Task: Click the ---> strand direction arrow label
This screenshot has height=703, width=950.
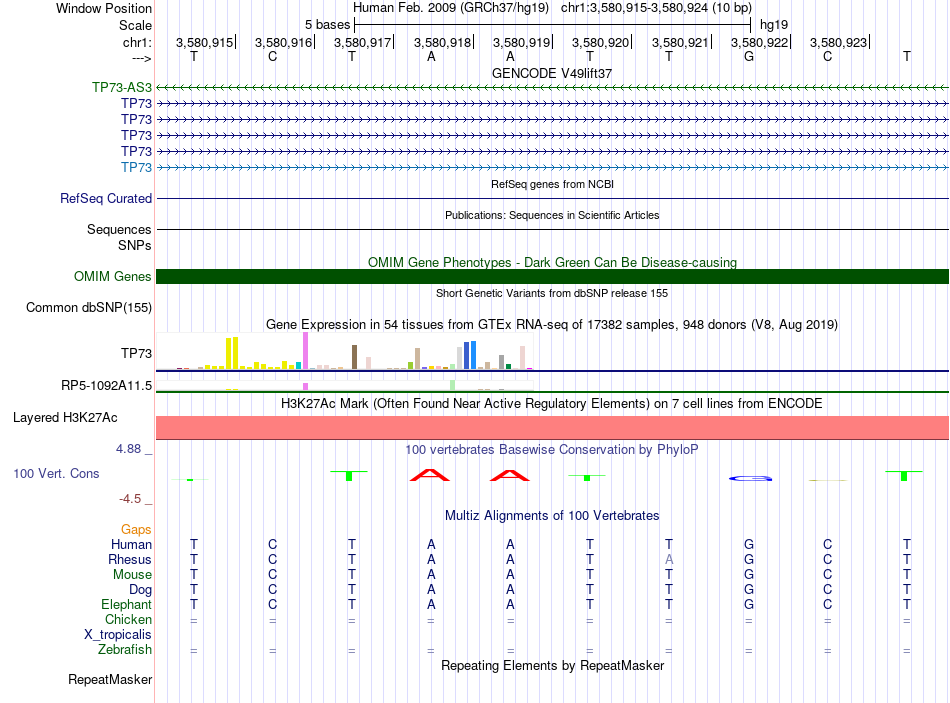Action: coord(142,58)
